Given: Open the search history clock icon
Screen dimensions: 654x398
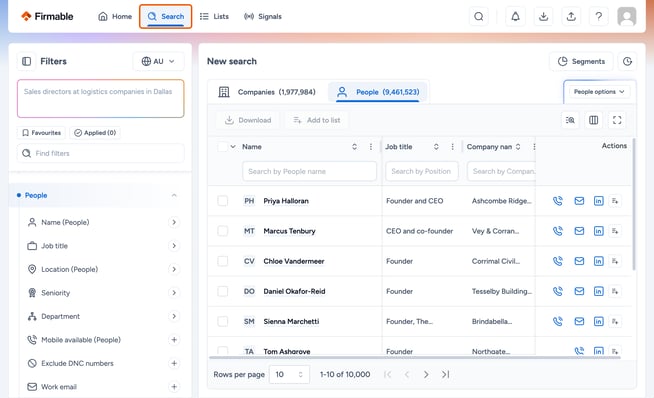Looking at the screenshot, I should 627,61.
